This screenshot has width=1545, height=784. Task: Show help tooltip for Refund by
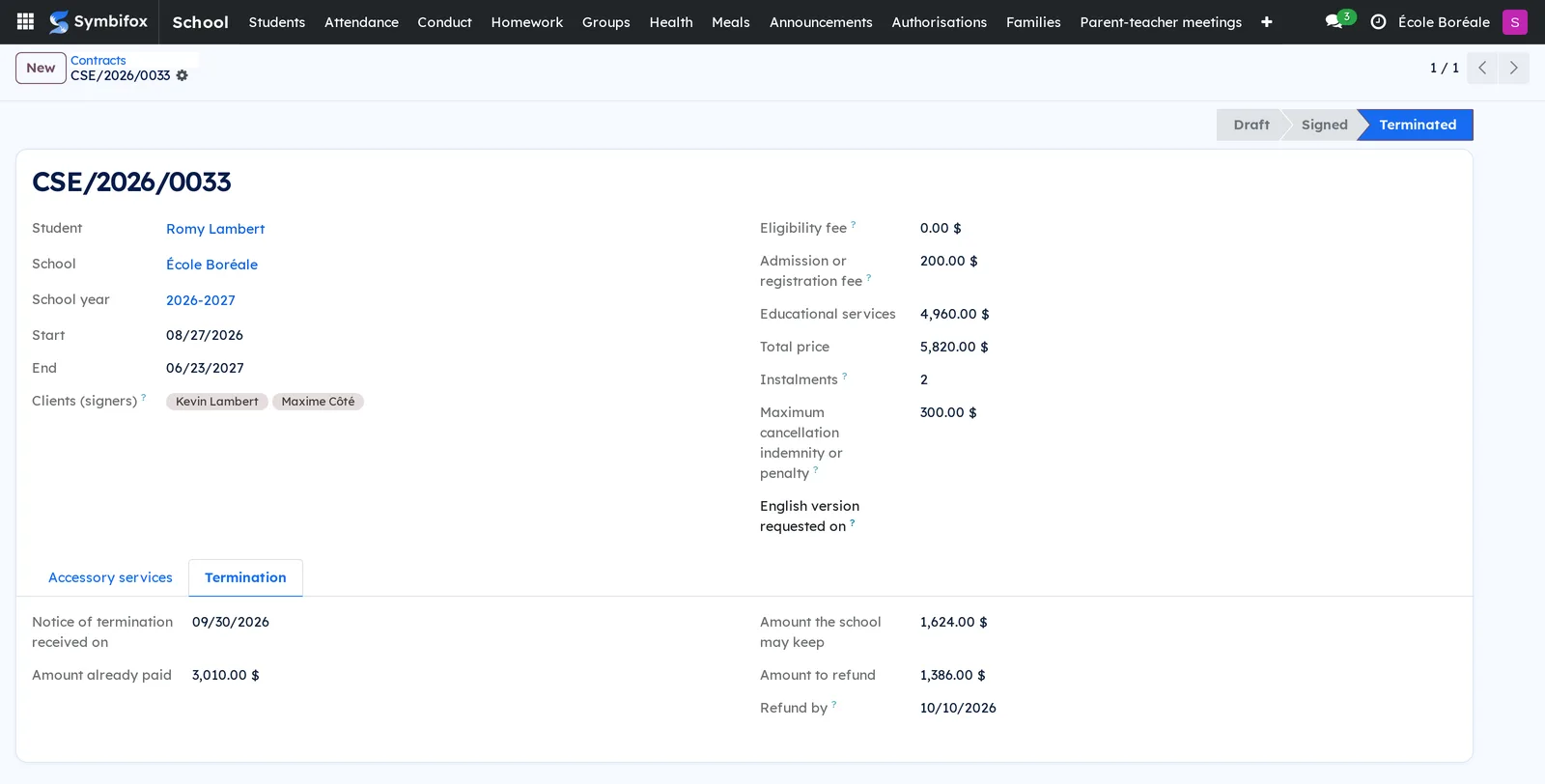click(x=834, y=704)
